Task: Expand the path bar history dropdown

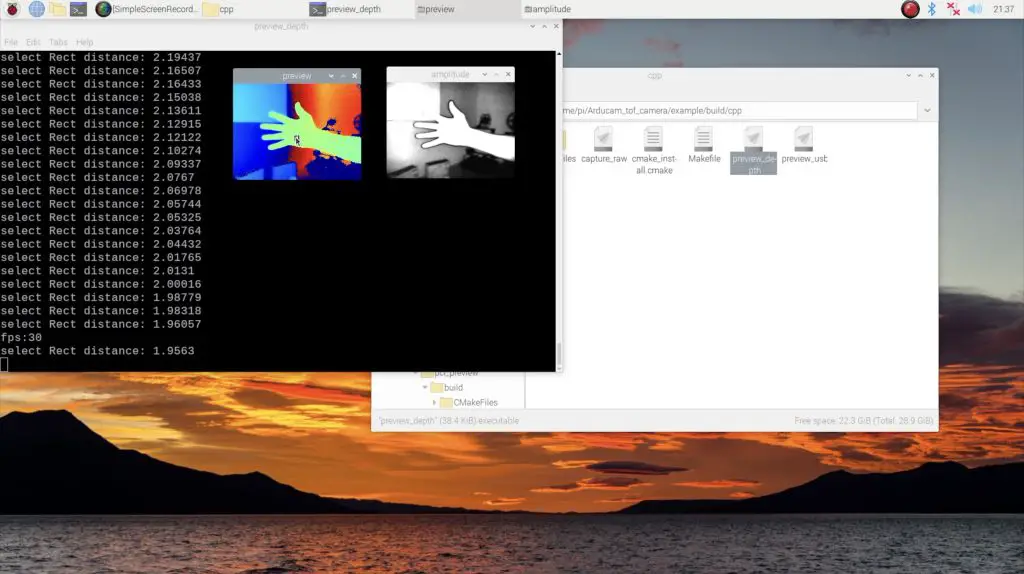Action: (927, 110)
